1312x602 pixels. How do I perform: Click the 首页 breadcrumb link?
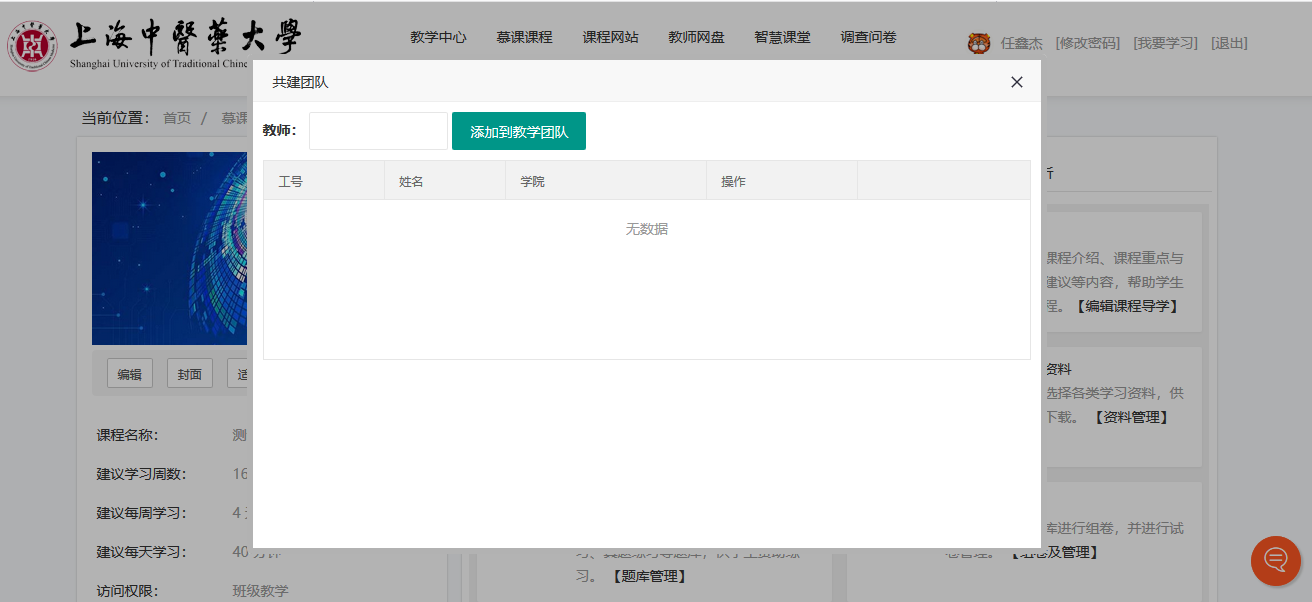(x=177, y=118)
